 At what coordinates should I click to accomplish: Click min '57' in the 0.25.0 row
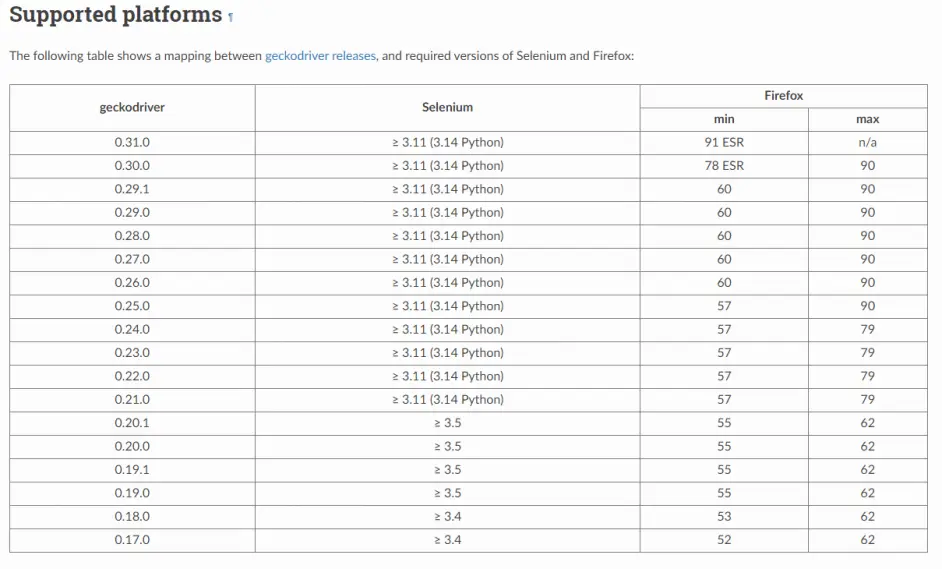(724, 307)
